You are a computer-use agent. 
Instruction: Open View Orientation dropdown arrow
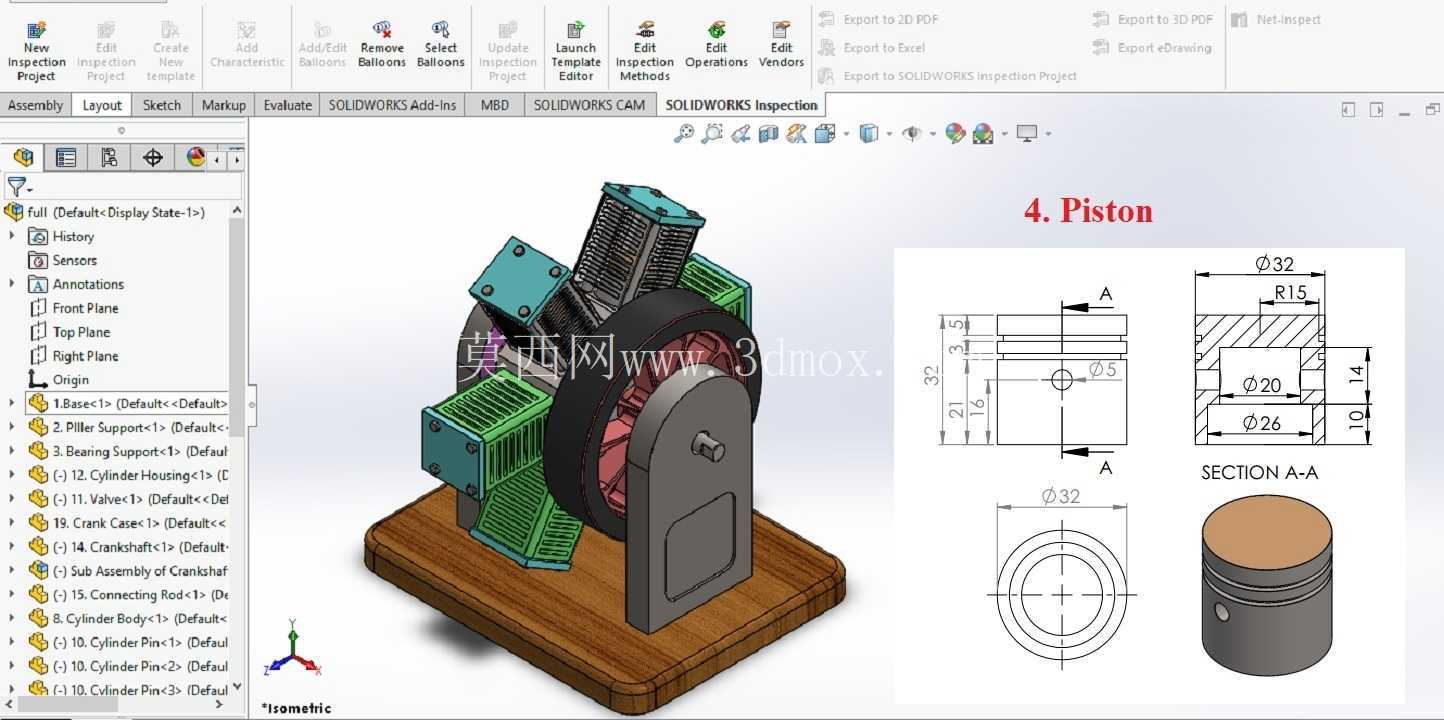[x=846, y=134]
